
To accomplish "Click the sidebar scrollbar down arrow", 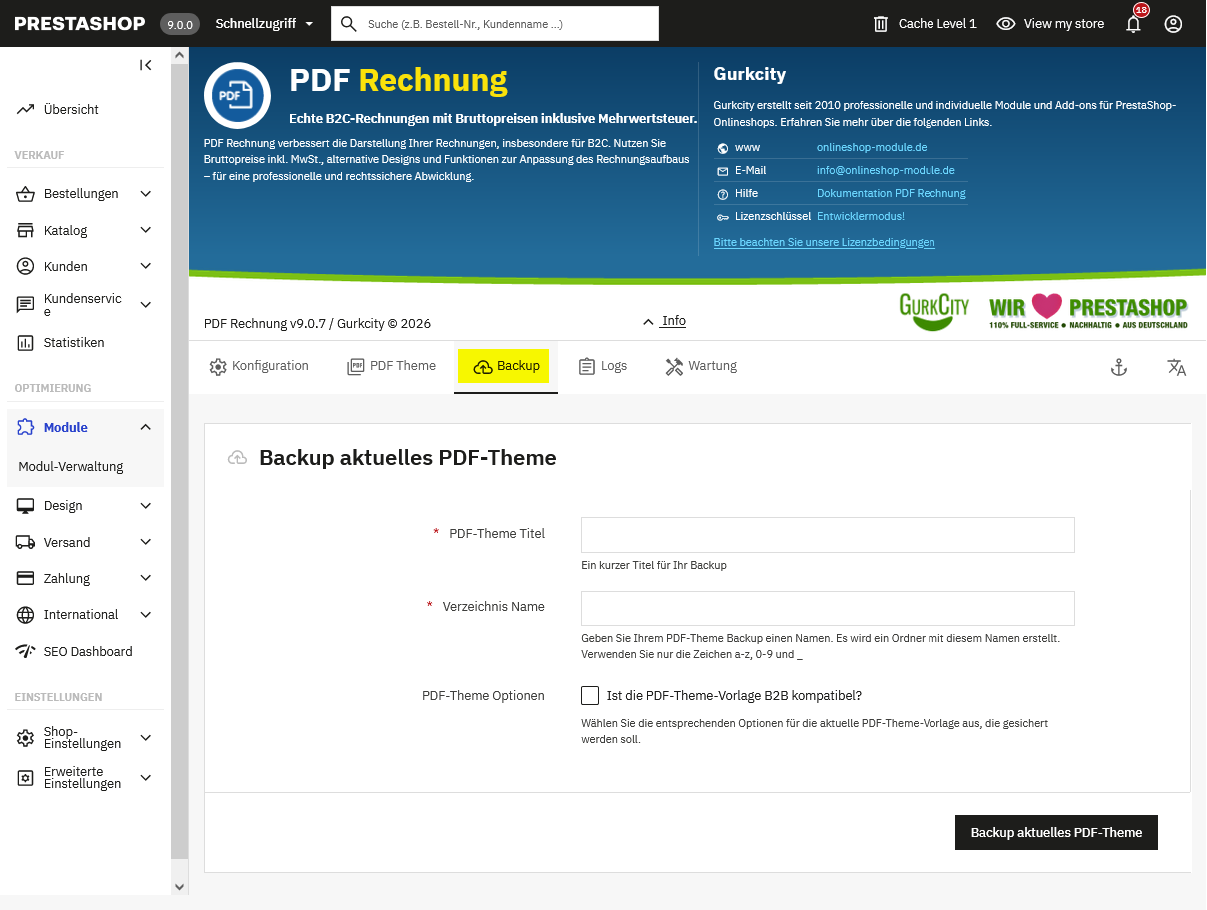I will coord(180,886).
